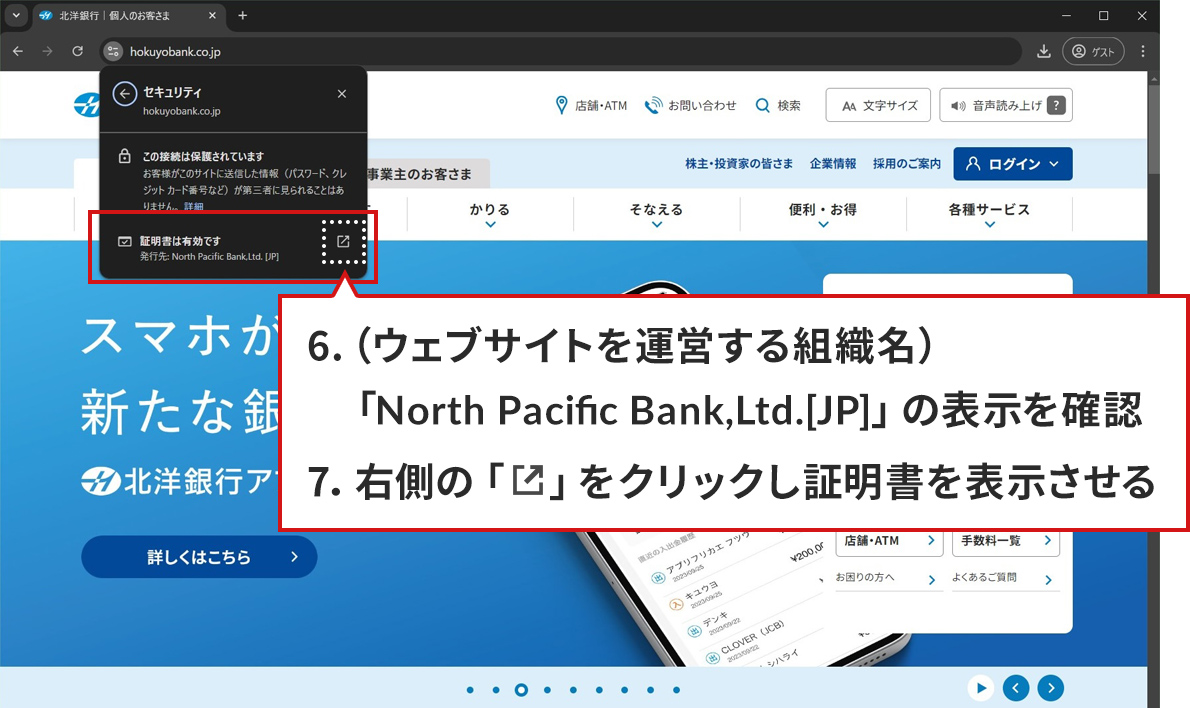Go back in the security popup
Viewport: 1190px width, 708px height.
[124, 93]
